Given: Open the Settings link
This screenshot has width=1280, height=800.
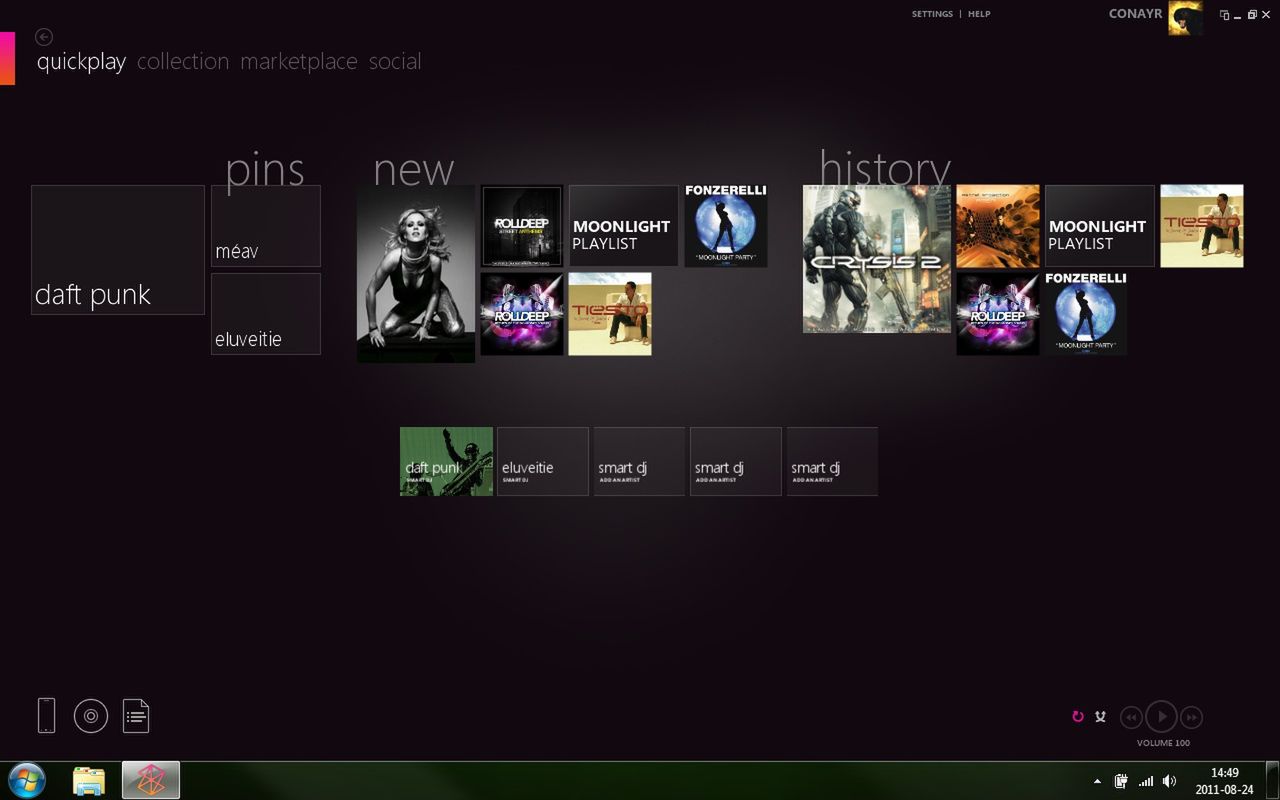Looking at the screenshot, I should (932, 14).
